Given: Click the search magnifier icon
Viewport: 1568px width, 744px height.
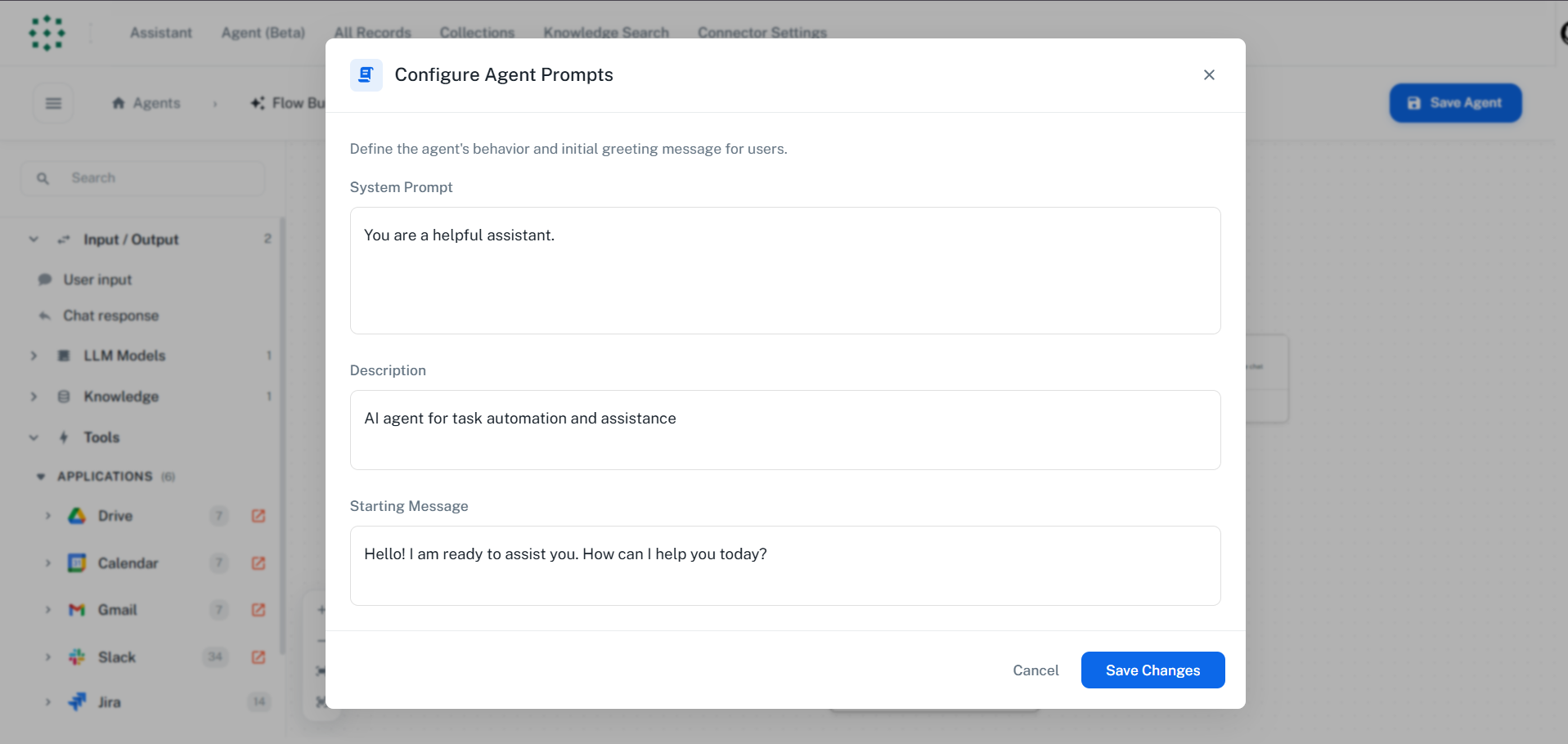Looking at the screenshot, I should 43,177.
